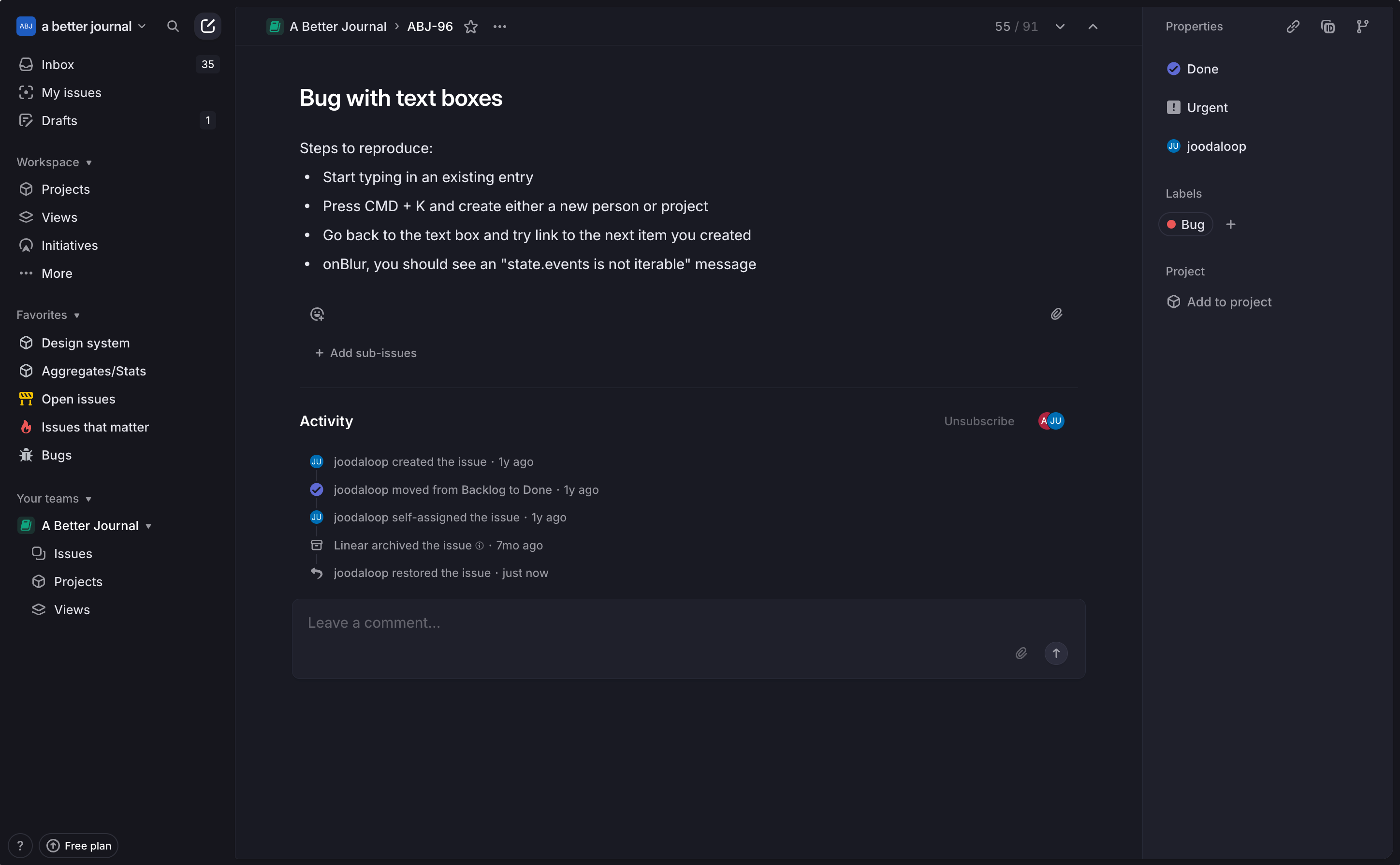Submit comment with arrow-up button

(1056, 653)
